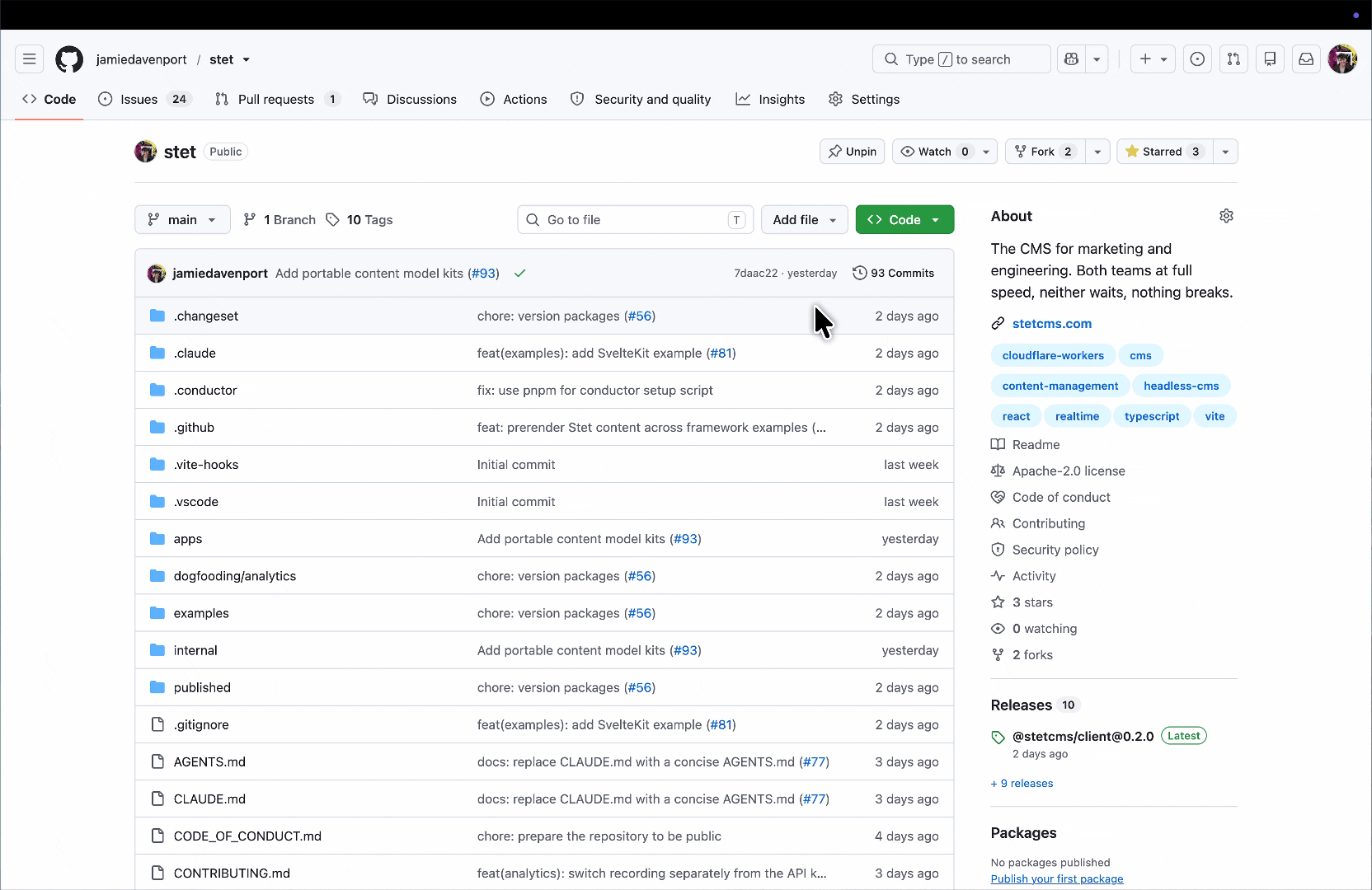Expand the star lists caret

pyautogui.click(x=1225, y=152)
